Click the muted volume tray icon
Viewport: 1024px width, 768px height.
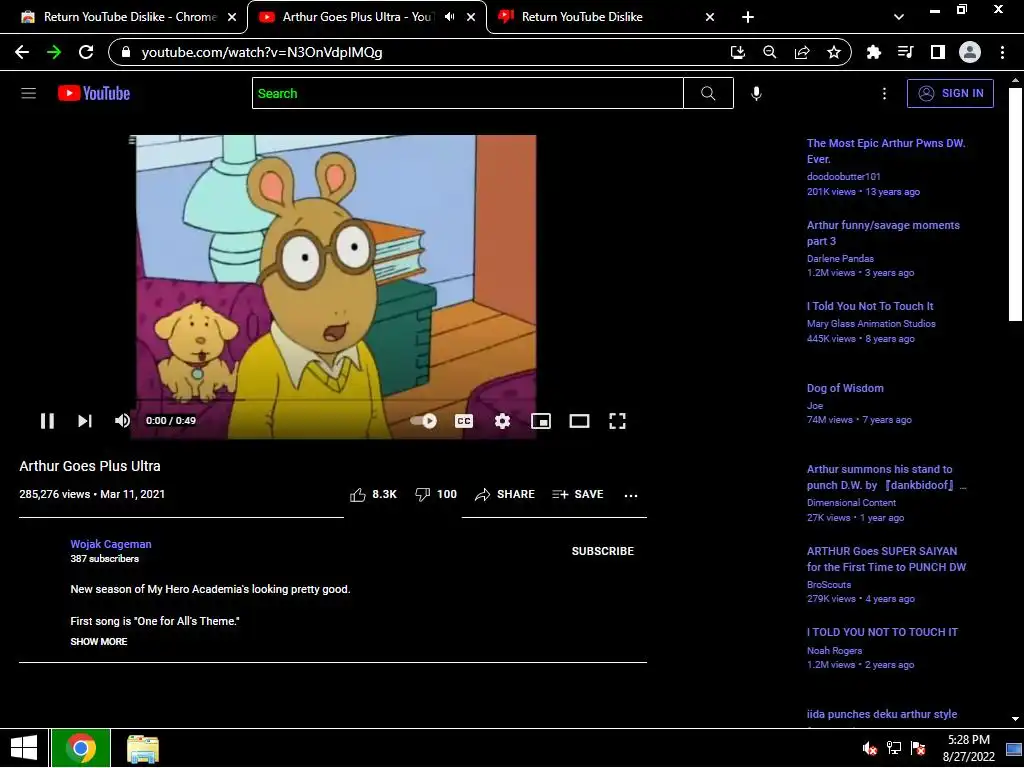[869, 748]
